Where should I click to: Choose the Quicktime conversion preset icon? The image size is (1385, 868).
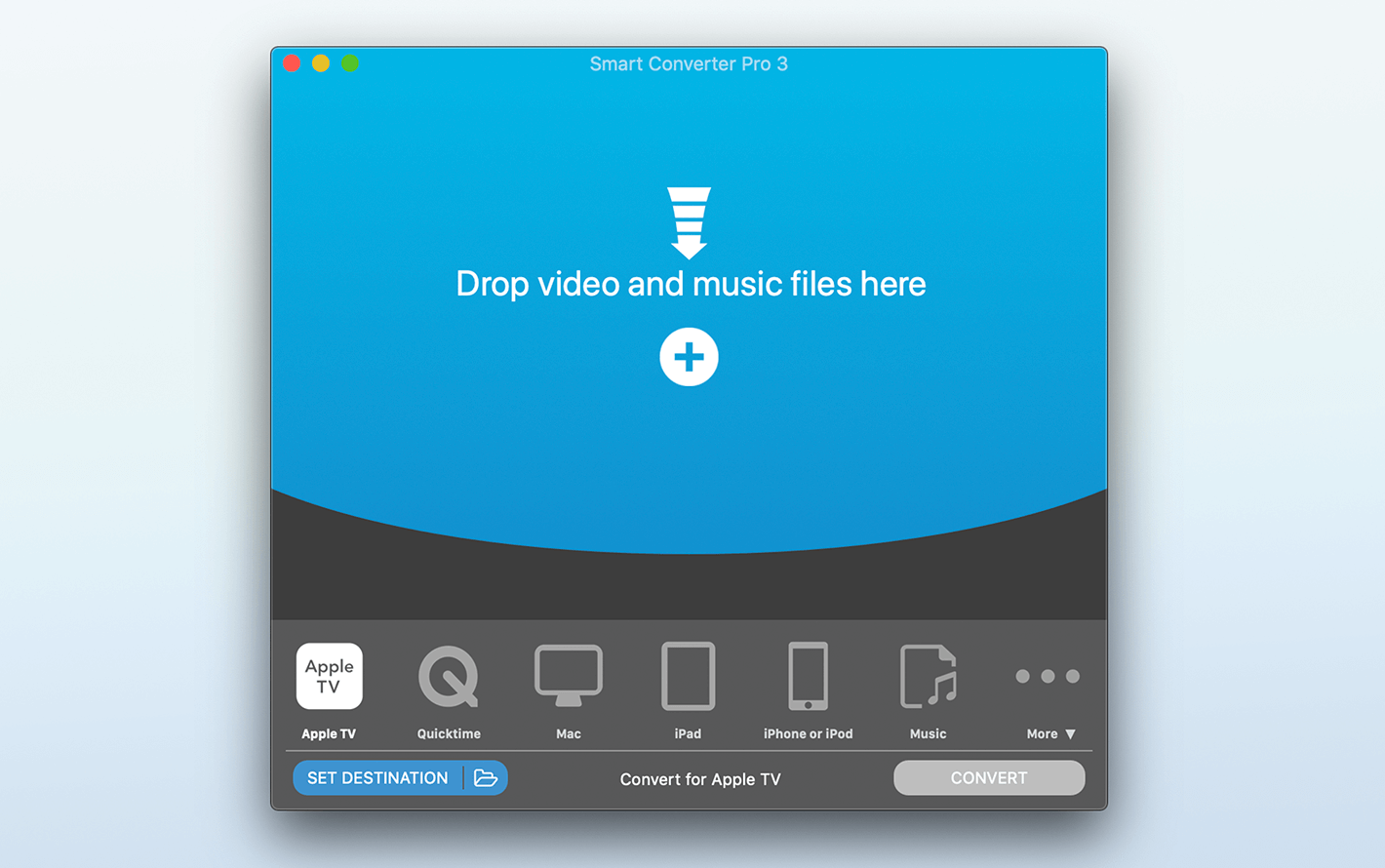(449, 676)
